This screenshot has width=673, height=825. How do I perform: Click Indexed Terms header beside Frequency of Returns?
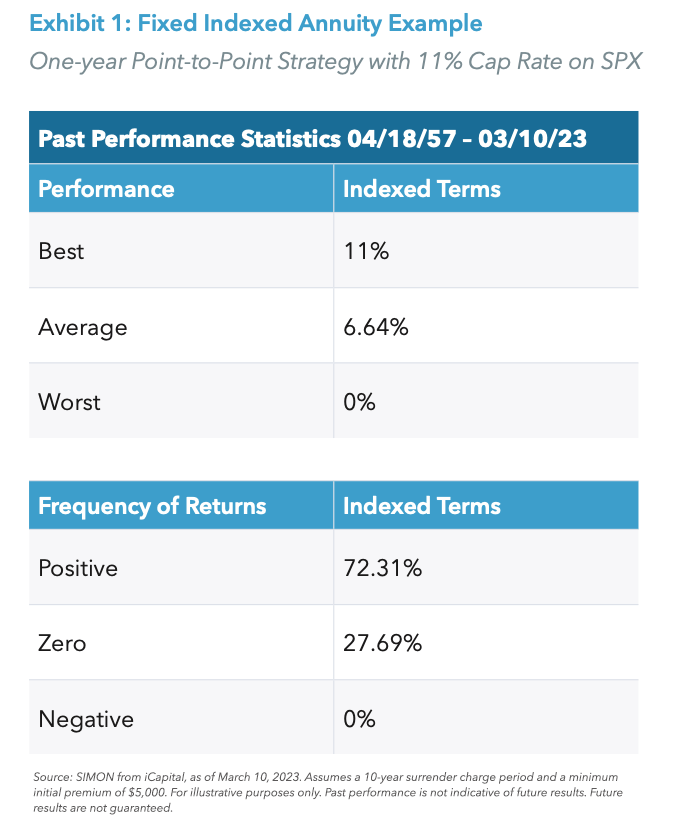422,506
